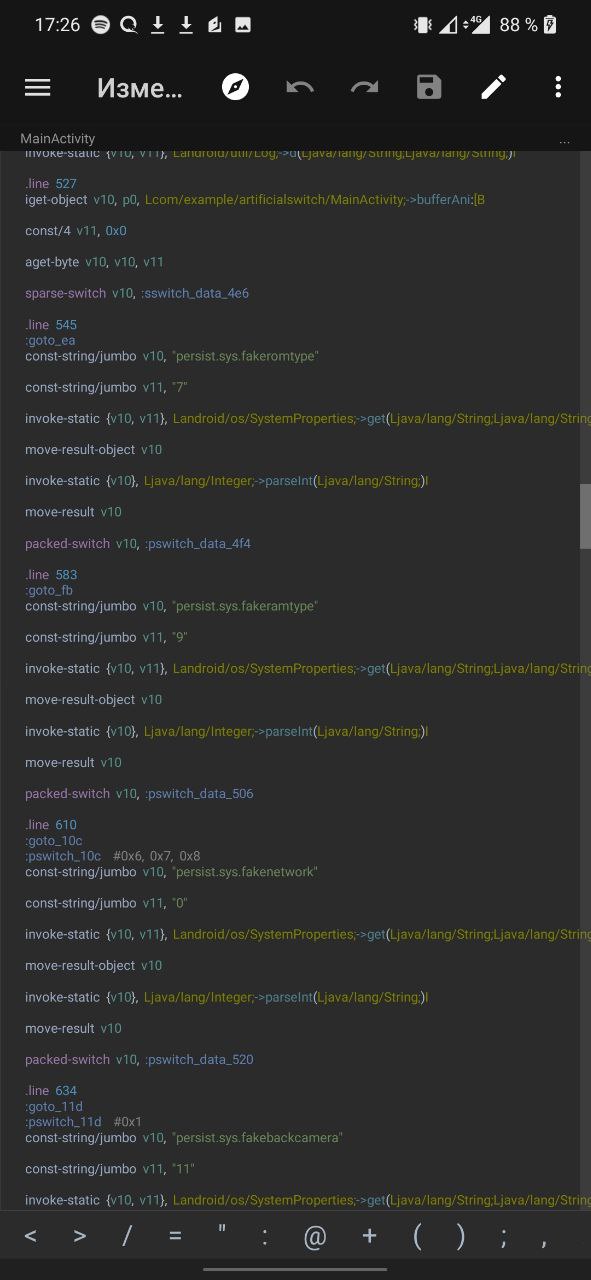Place cursor on "persist.sys.fakenetwork" string

pos(245,872)
